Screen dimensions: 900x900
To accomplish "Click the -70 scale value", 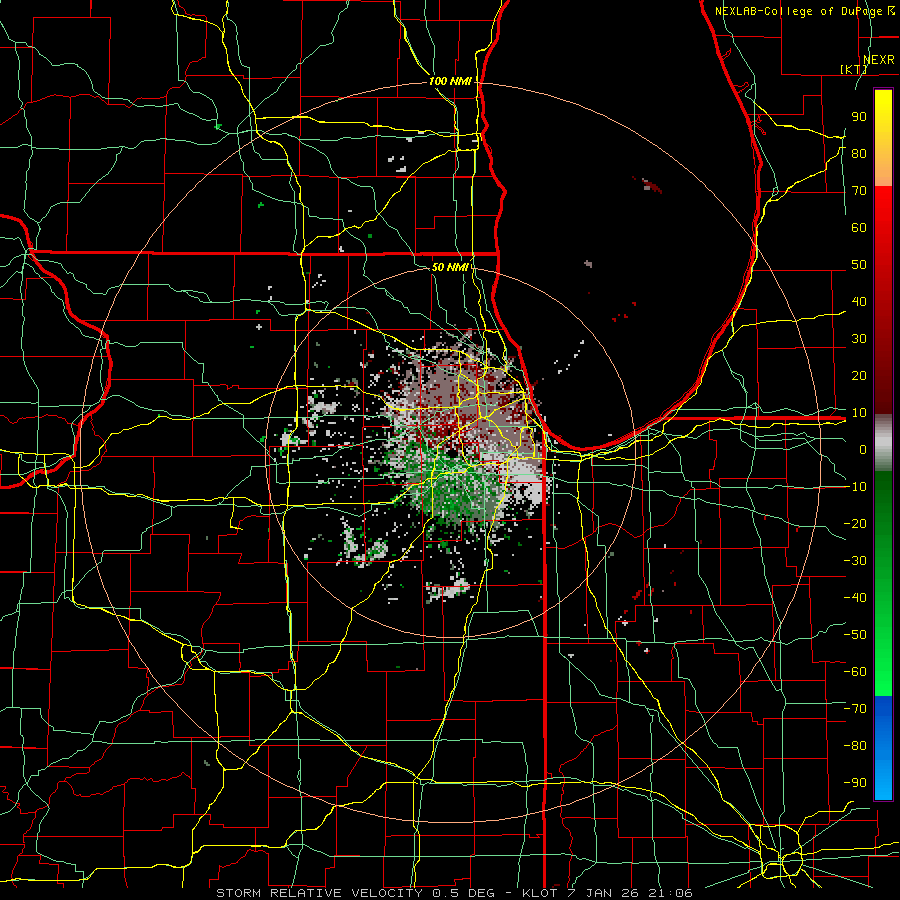I will 855,709.
